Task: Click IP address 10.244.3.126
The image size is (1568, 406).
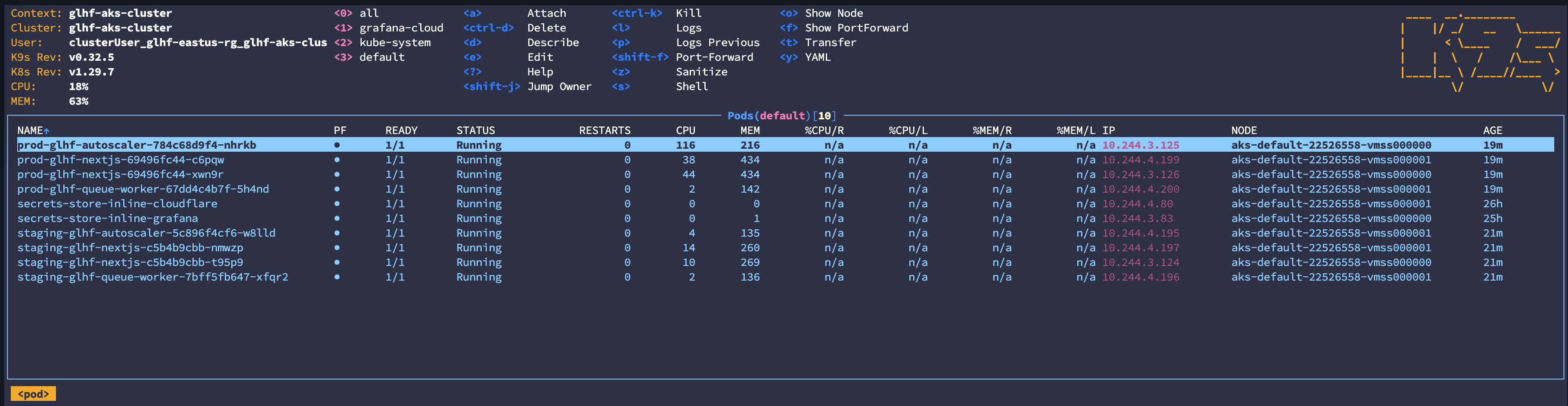Action: 1140,175
